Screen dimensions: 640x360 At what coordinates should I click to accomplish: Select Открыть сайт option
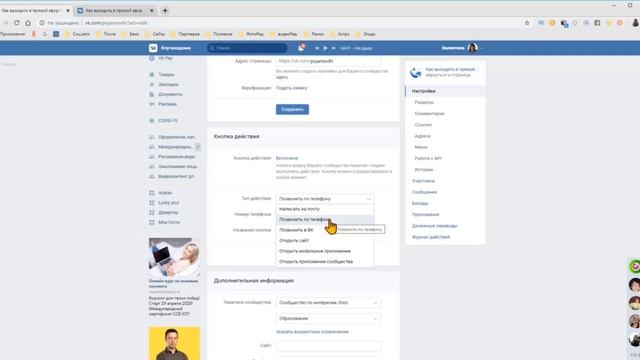[325, 241]
